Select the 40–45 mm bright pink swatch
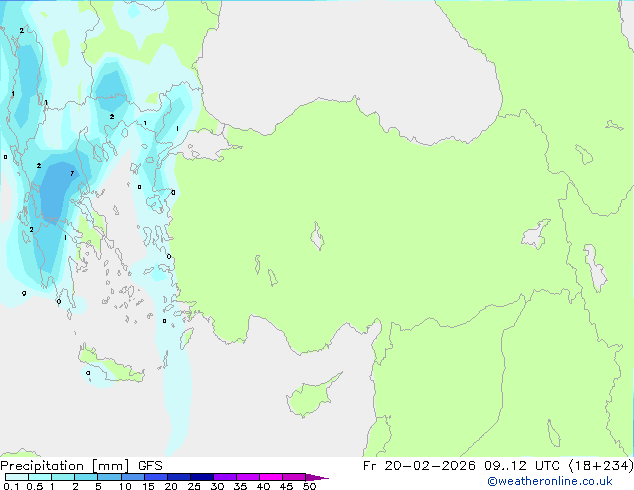This screenshot has width=634, height=490. point(271,477)
